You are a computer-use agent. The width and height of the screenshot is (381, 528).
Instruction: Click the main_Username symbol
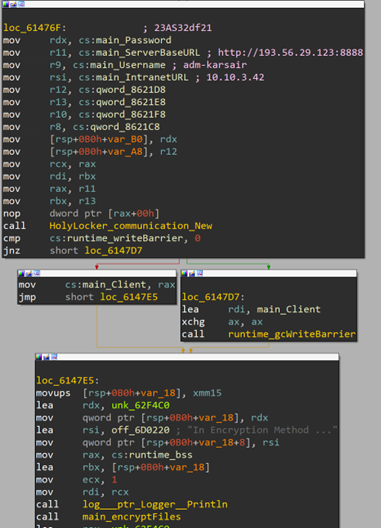pos(128,65)
